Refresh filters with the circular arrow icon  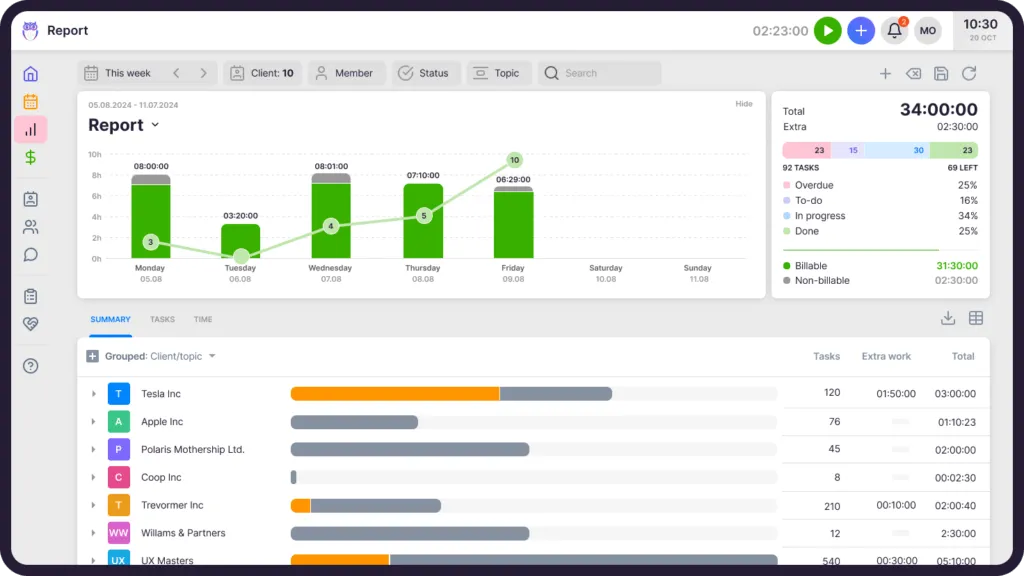click(x=969, y=73)
